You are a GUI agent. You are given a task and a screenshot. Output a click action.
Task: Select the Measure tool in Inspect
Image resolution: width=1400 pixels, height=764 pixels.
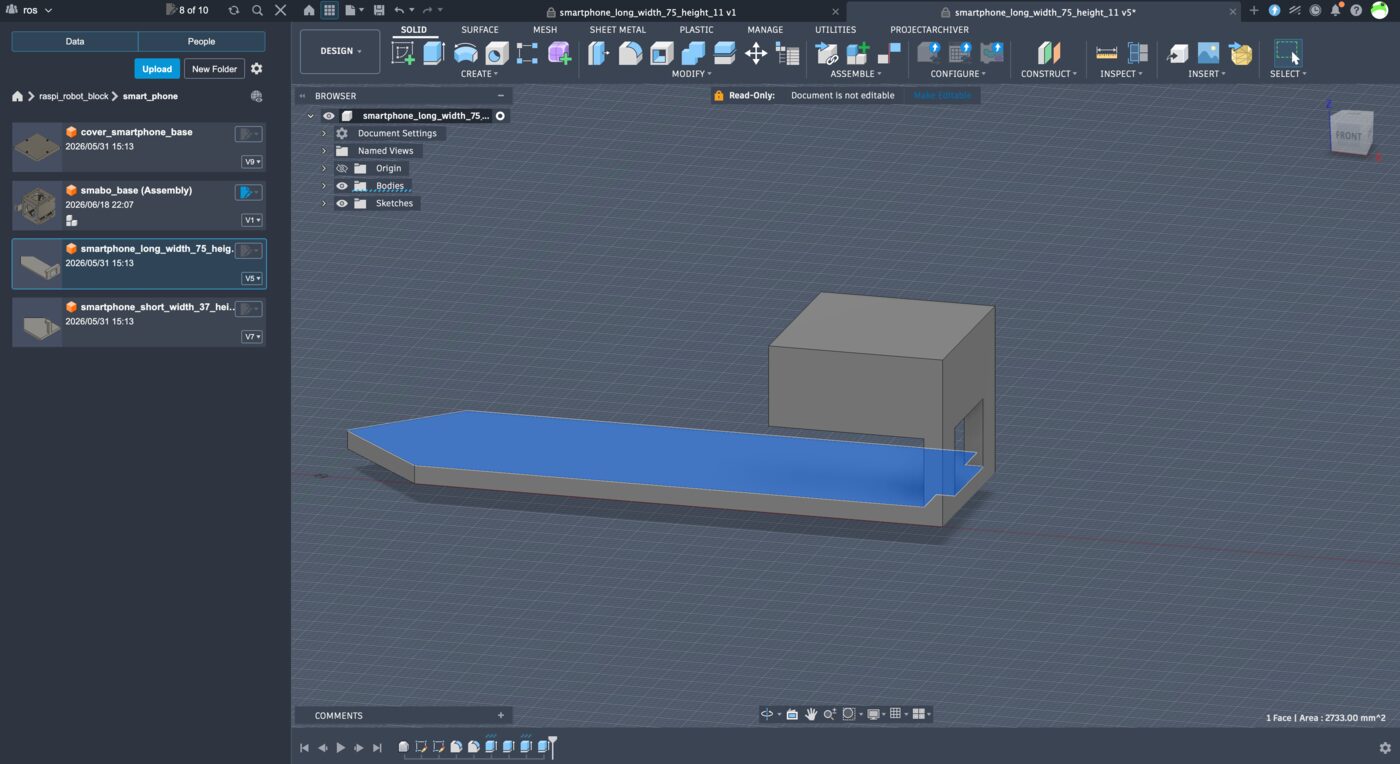coord(1107,53)
